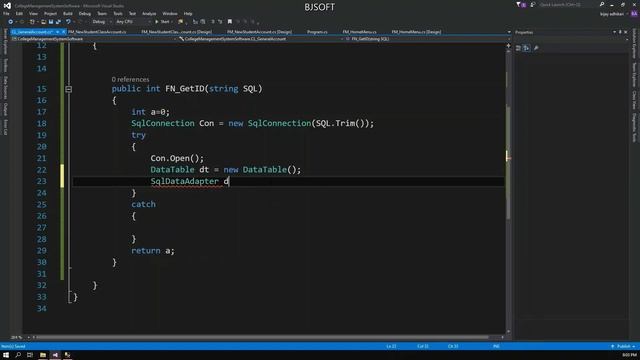Close the CL_GeneralAccount.cs tab
Viewport: 640px width, 360px height.
coord(63,32)
